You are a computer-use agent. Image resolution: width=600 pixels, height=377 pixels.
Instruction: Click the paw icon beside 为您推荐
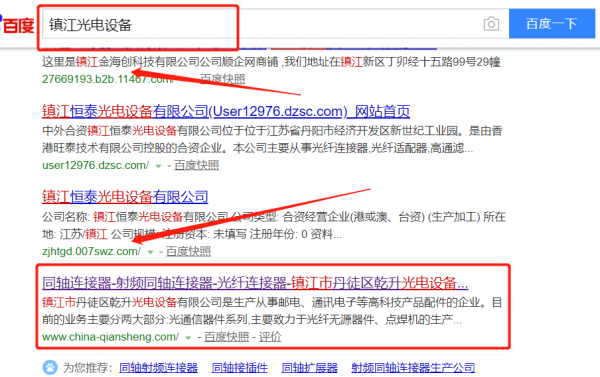tap(50, 368)
